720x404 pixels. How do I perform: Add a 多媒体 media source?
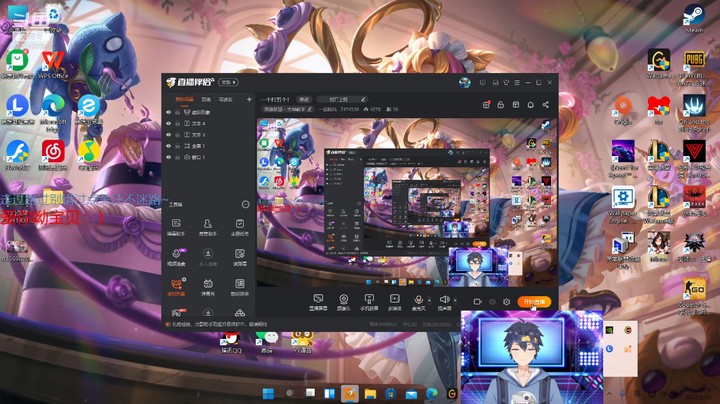click(394, 302)
